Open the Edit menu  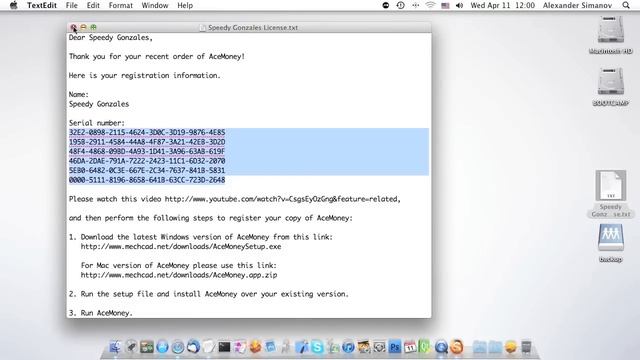pos(93,5)
